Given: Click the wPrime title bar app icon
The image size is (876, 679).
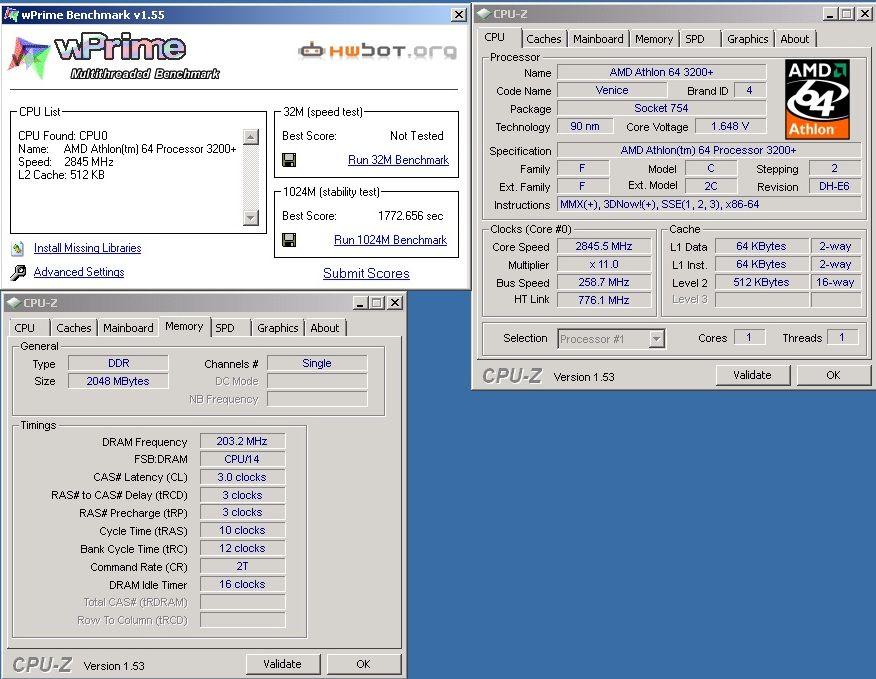Looking at the screenshot, I should (11, 15).
